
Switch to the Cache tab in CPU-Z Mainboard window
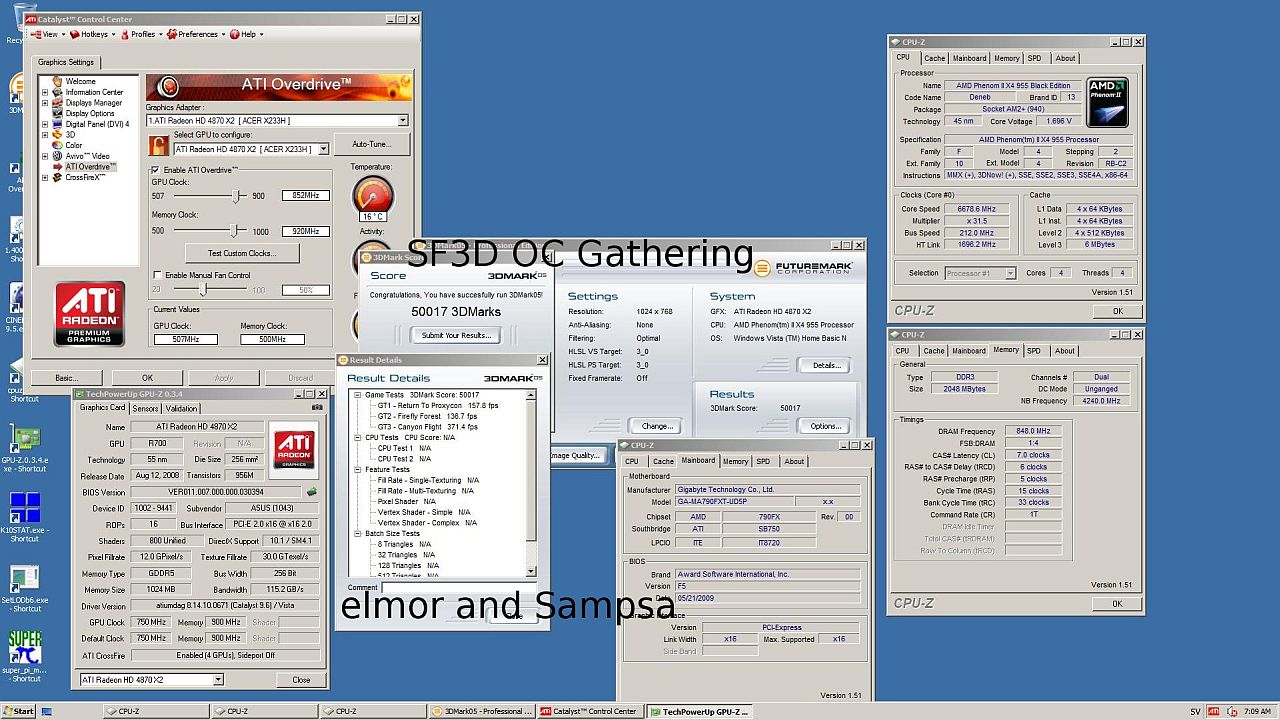(x=663, y=461)
